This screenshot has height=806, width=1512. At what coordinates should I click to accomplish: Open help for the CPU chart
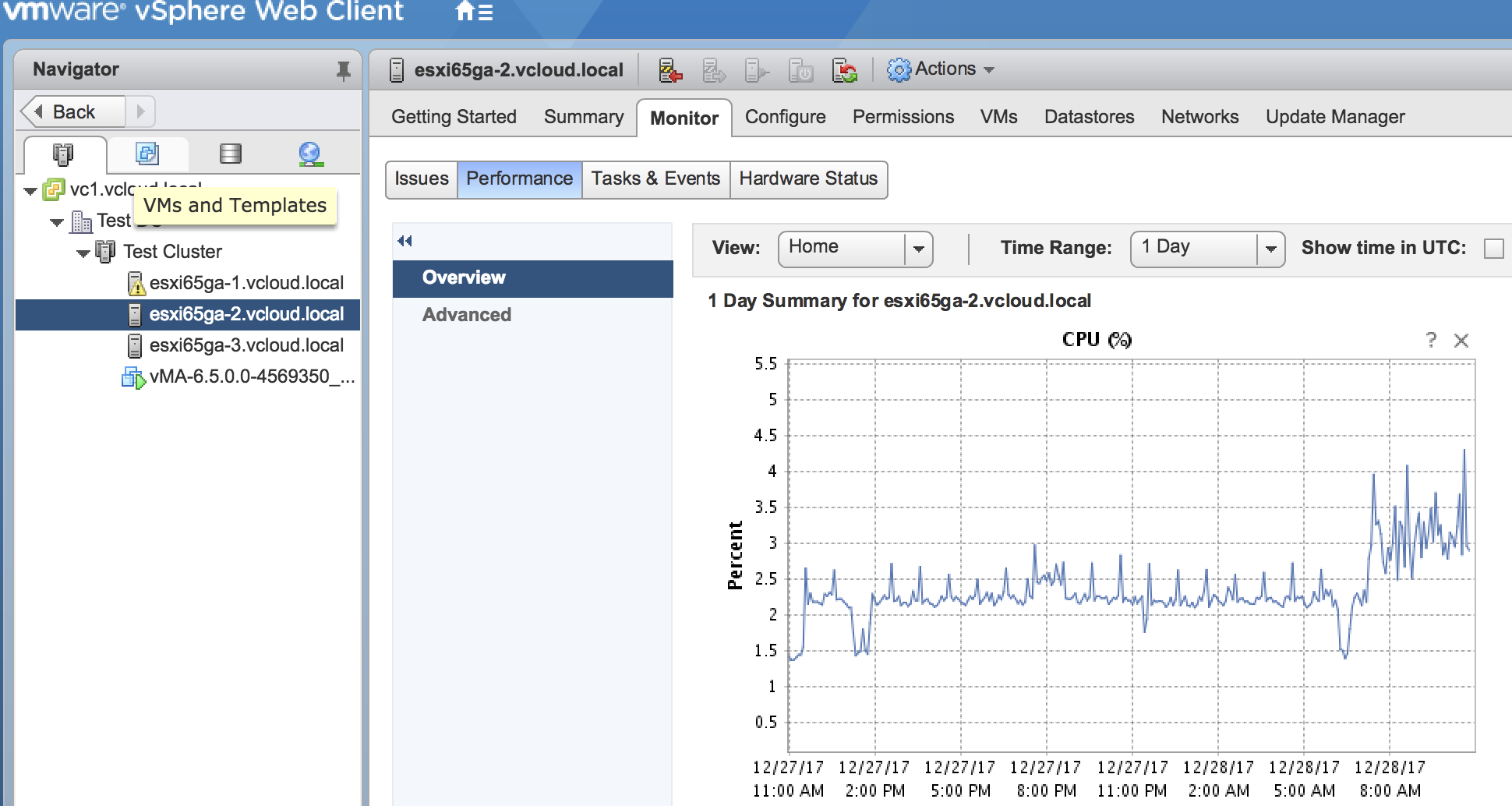pyautogui.click(x=1431, y=340)
